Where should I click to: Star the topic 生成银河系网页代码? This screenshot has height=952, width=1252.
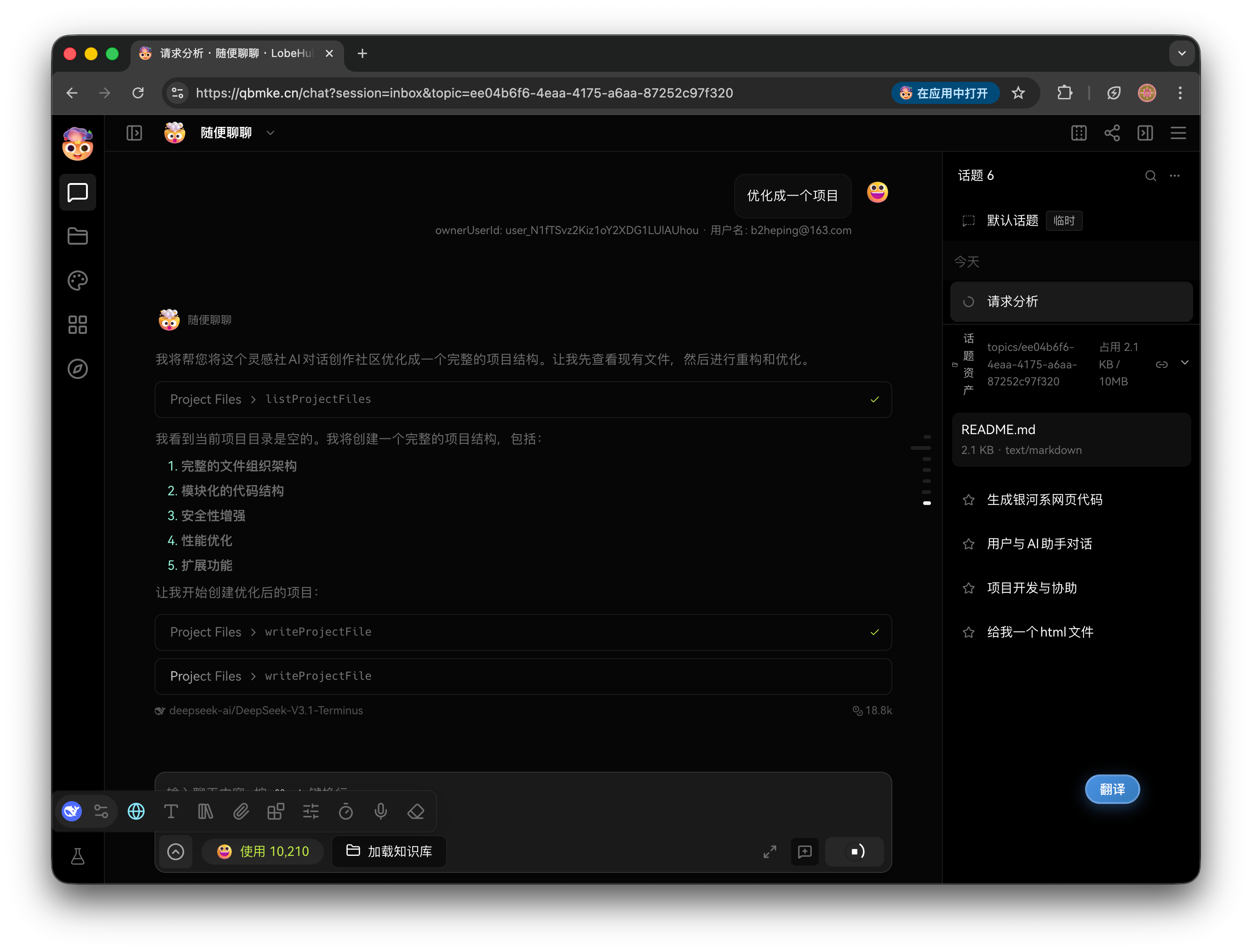tap(969, 499)
